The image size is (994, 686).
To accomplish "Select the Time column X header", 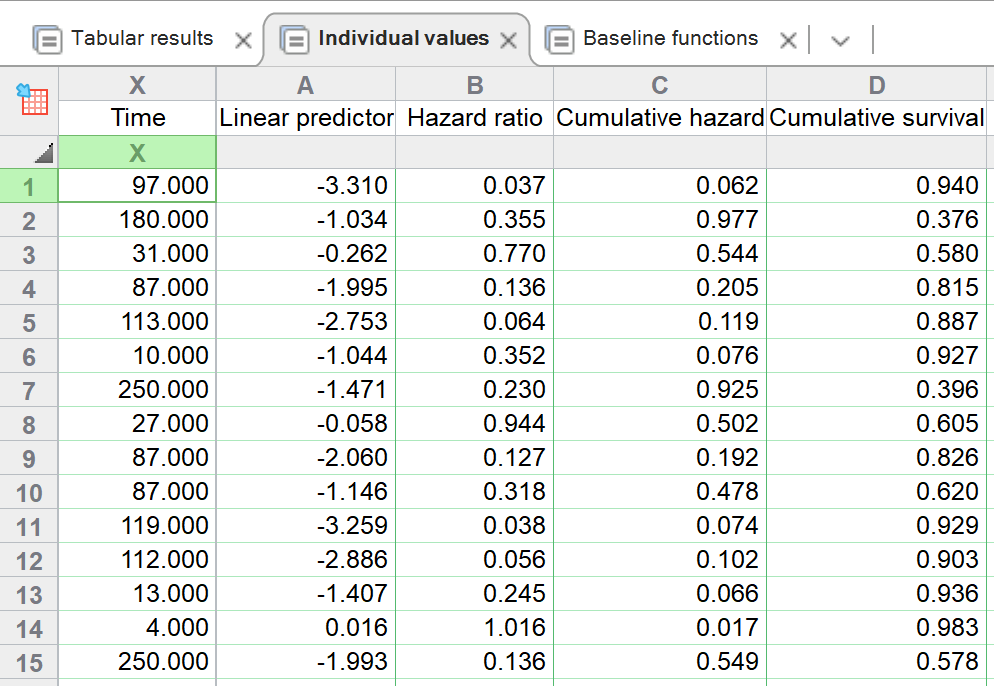I will click(138, 86).
